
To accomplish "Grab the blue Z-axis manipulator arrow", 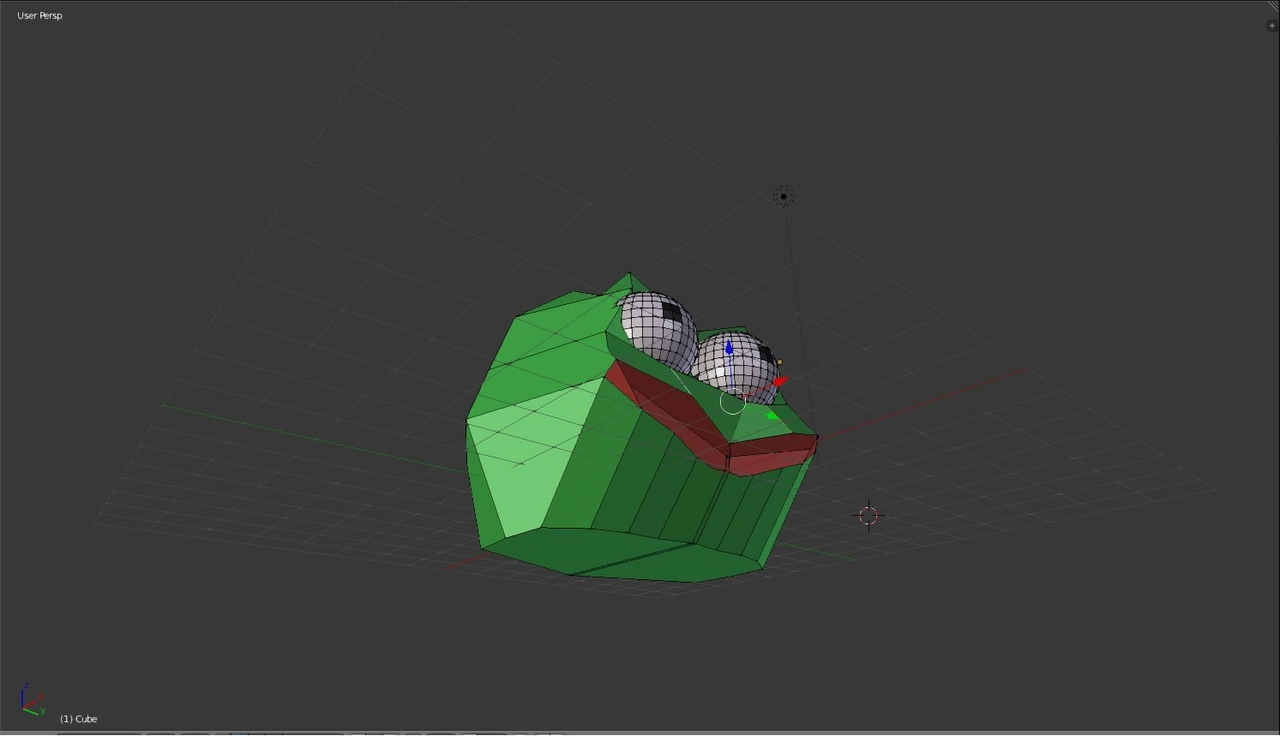I will 729,348.
